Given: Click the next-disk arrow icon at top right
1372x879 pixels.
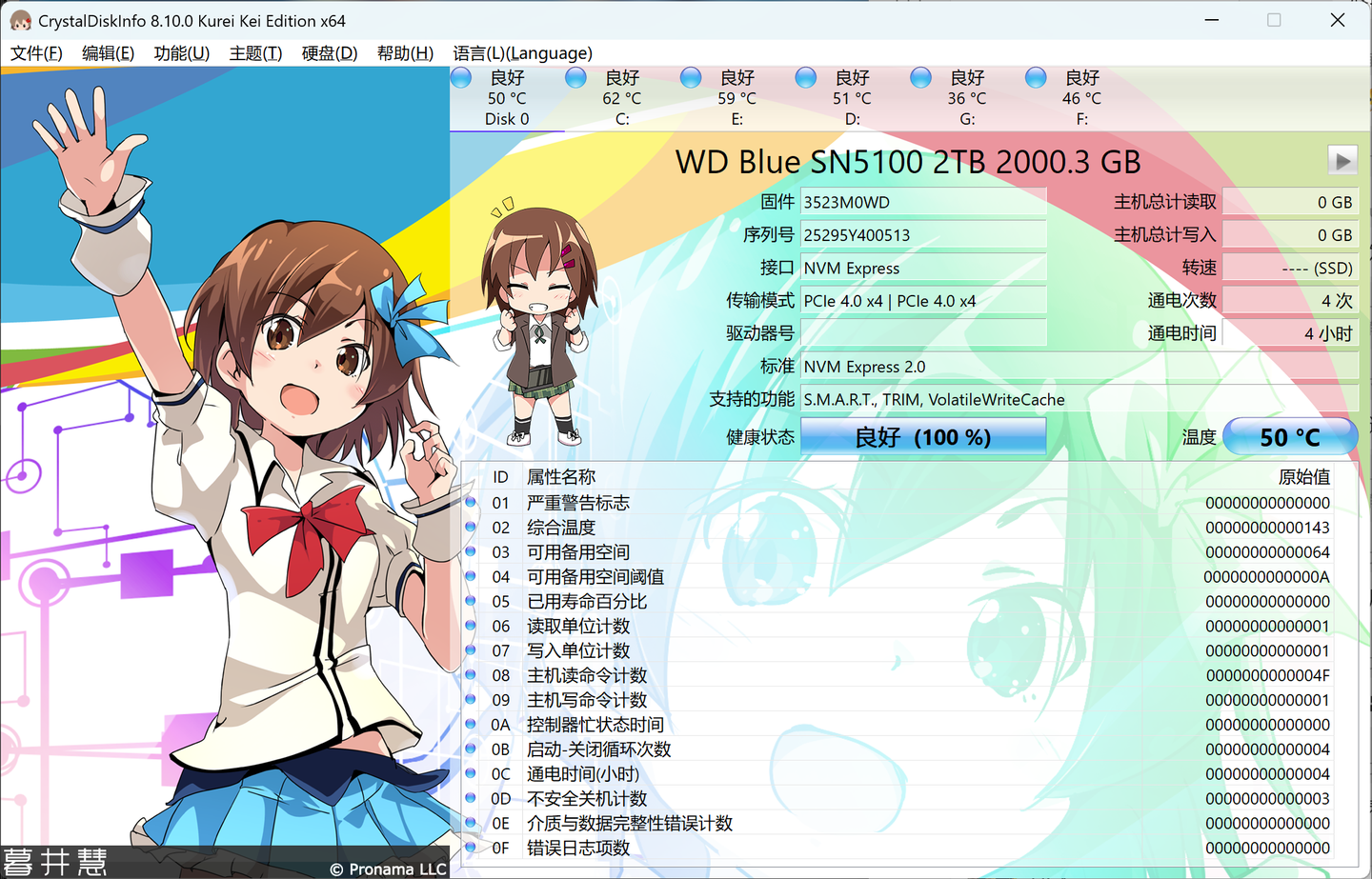Looking at the screenshot, I should click(1342, 160).
